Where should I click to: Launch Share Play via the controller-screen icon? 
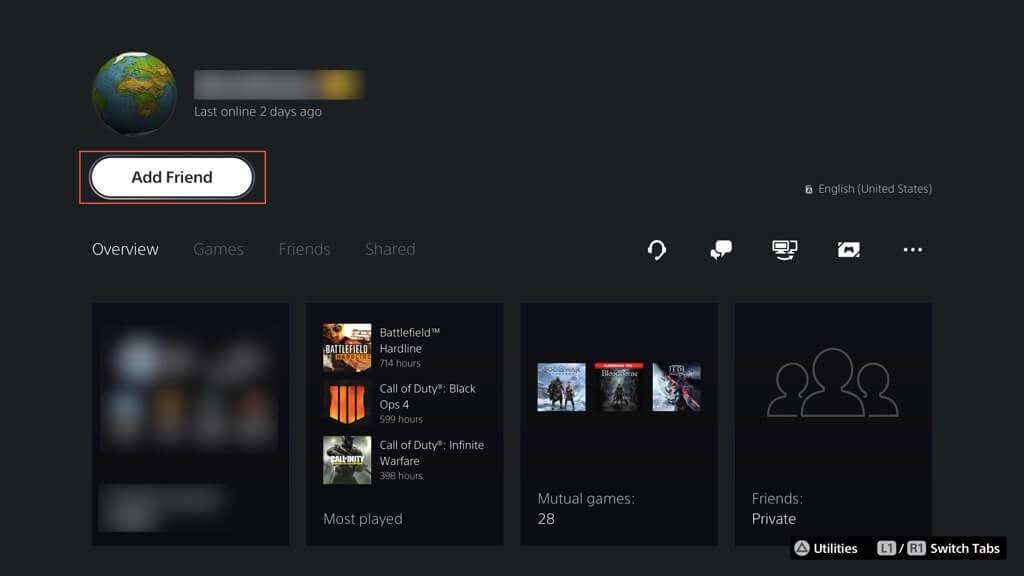[848, 250]
